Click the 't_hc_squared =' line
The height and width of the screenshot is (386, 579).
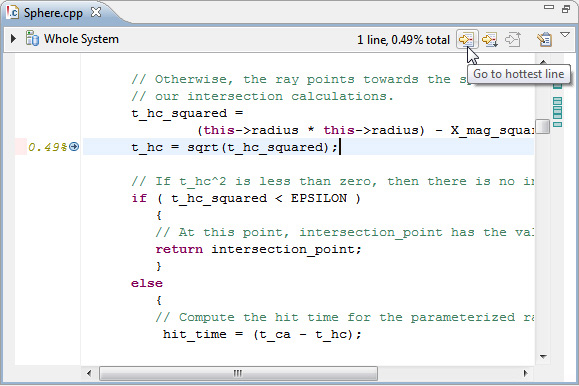(x=187, y=113)
